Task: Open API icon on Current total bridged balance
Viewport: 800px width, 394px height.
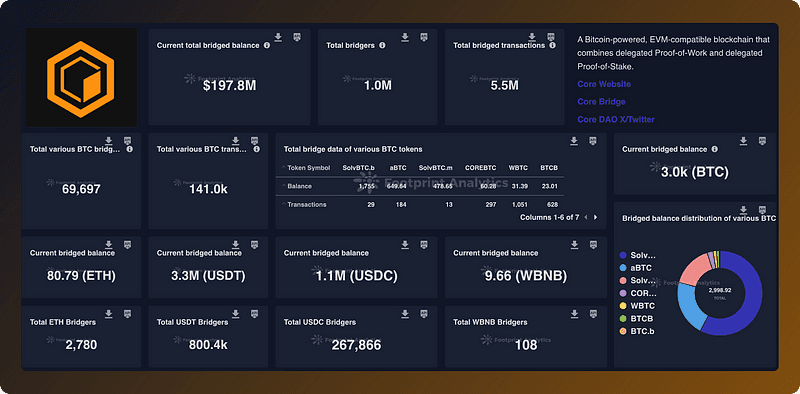Action: point(296,37)
